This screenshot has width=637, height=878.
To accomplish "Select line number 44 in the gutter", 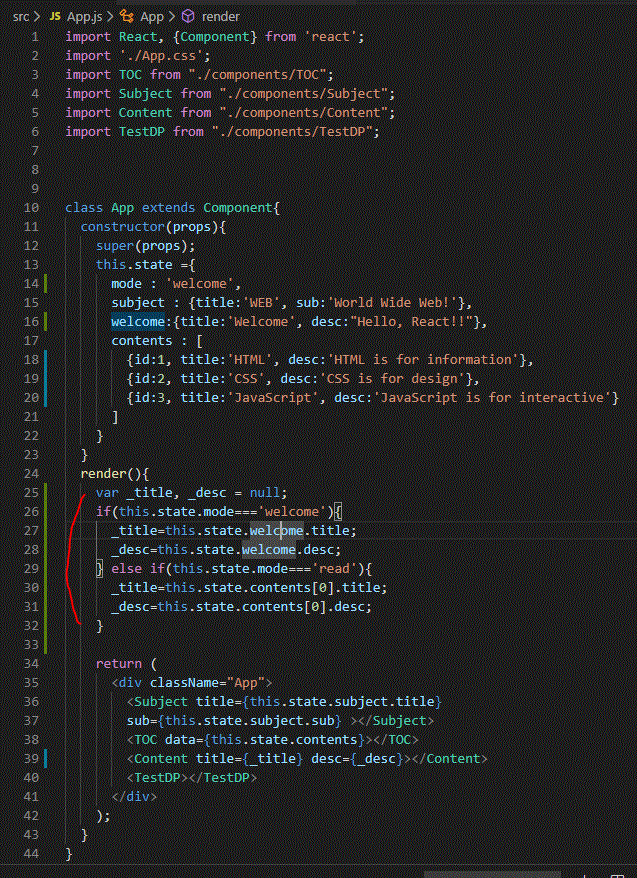I will coord(31,853).
